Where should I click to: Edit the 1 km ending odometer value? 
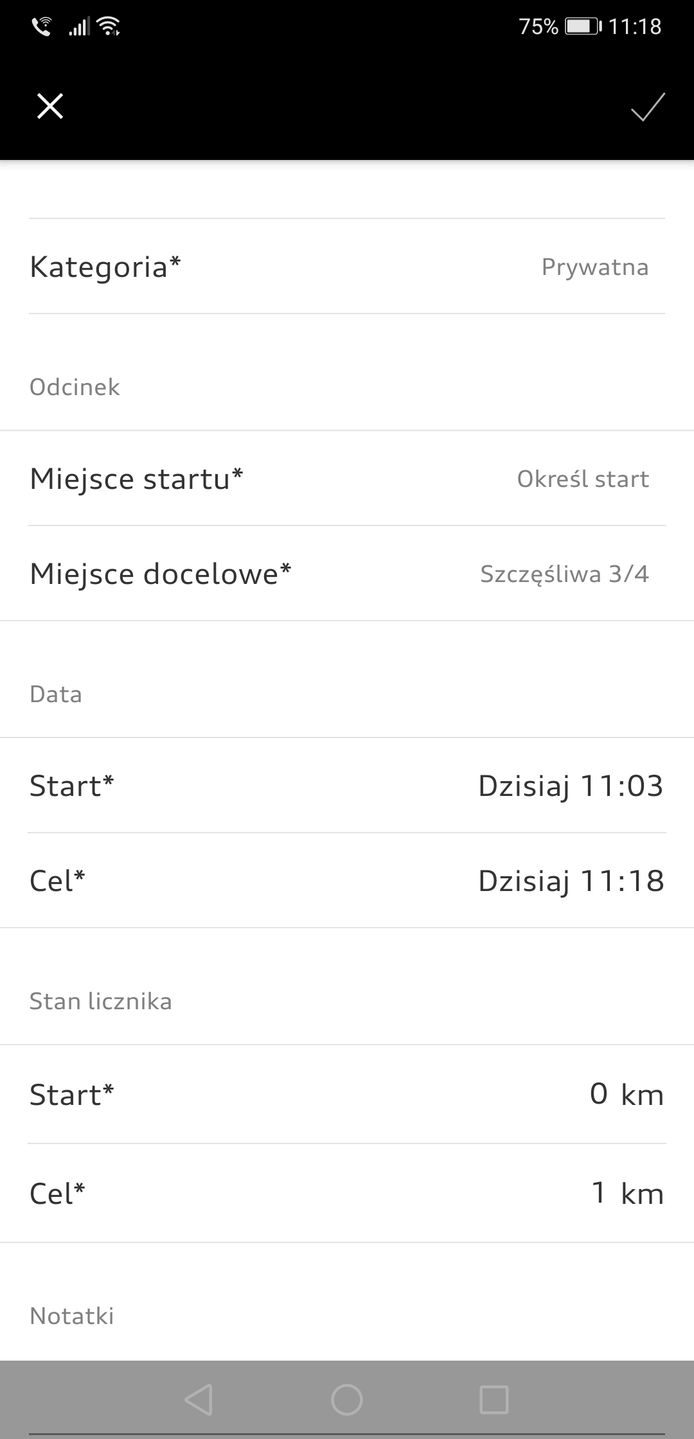[x=626, y=1193]
